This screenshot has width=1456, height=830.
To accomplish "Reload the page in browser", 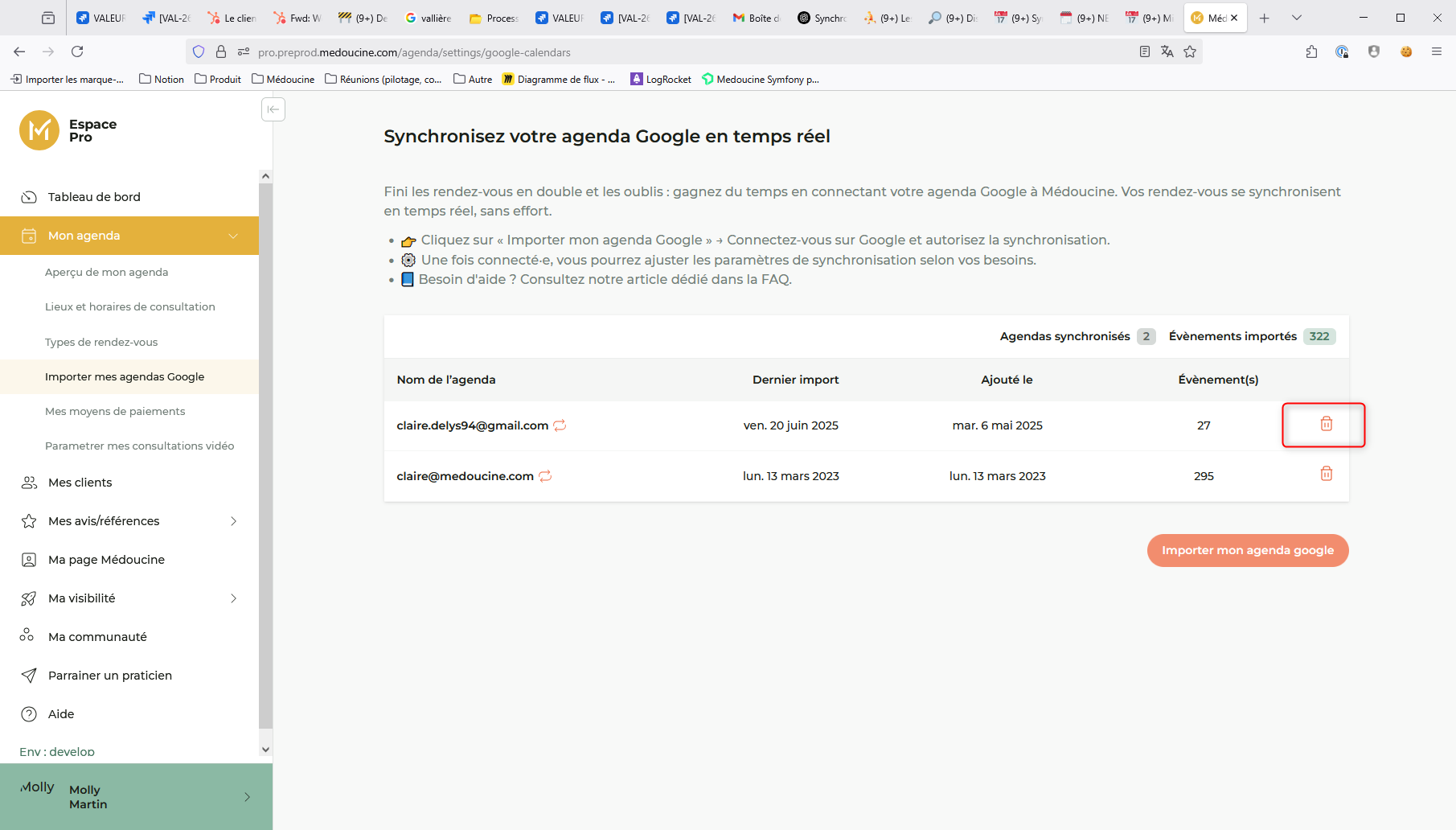I will click(77, 51).
